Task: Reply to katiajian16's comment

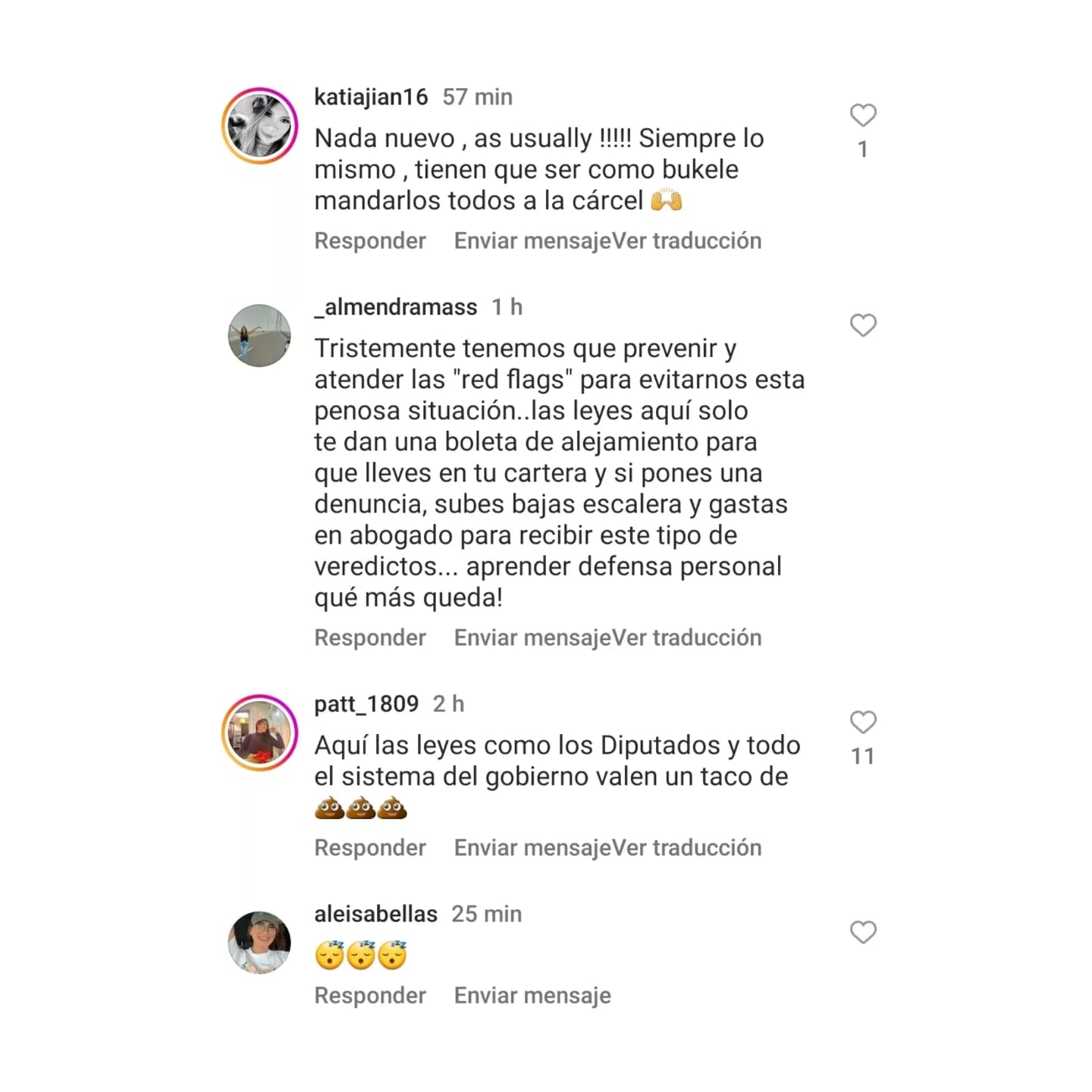Action: pyautogui.click(x=370, y=240)
